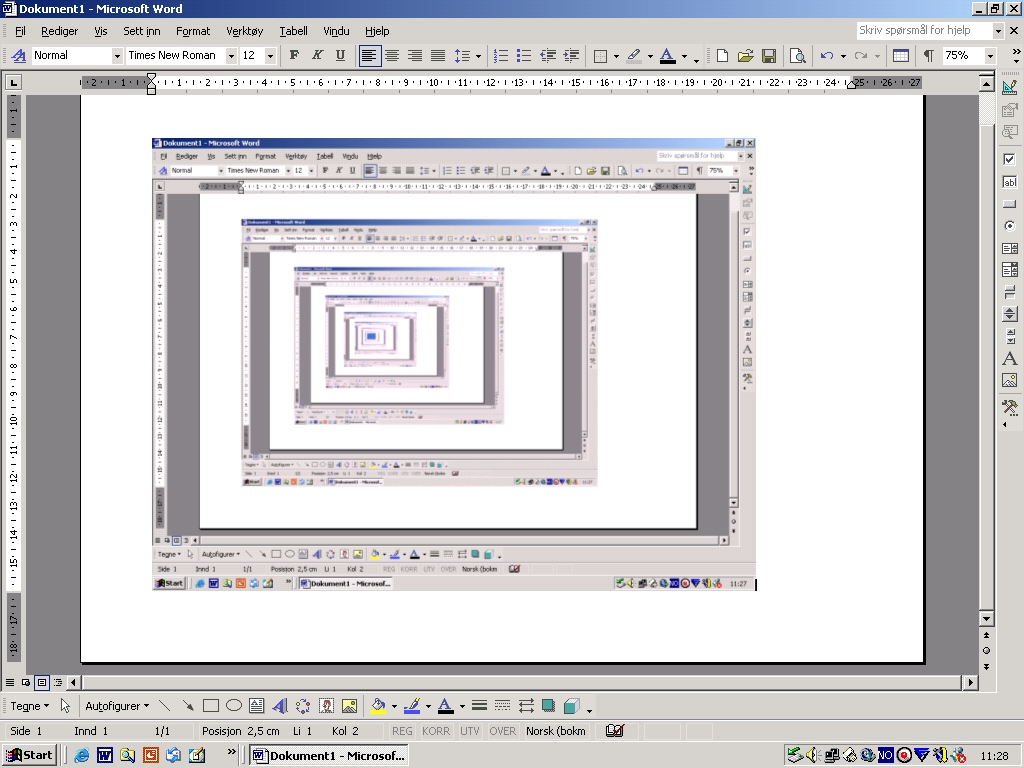Toggle Italic (K) formatting
This screenshot has height=768, width=1024.
coord(317,56)
